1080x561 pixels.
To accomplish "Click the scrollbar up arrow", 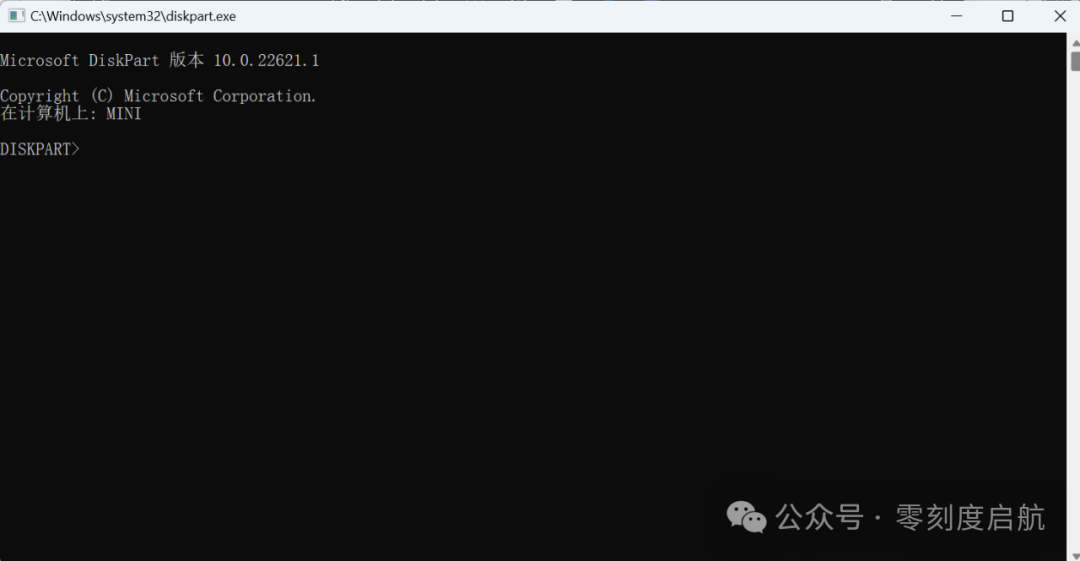I will click(1075, 42).
